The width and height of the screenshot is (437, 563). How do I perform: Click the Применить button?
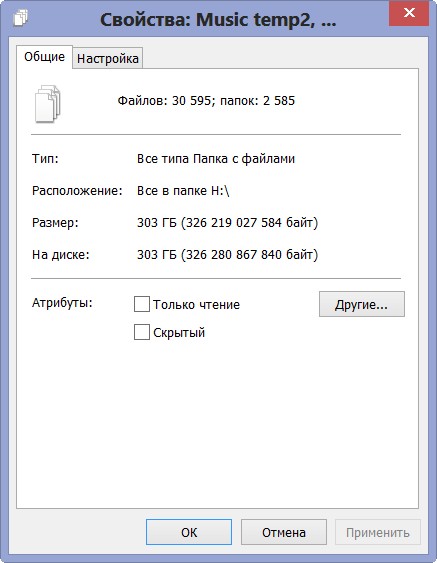coord(378,532)
